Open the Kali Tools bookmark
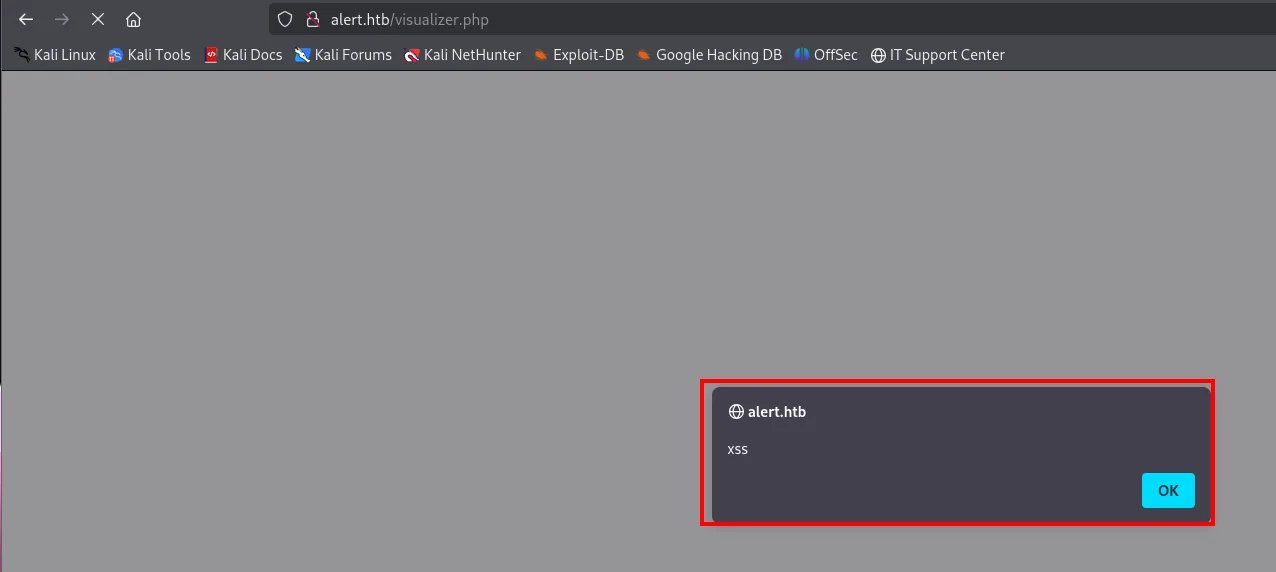 click(x=149, y=55)
